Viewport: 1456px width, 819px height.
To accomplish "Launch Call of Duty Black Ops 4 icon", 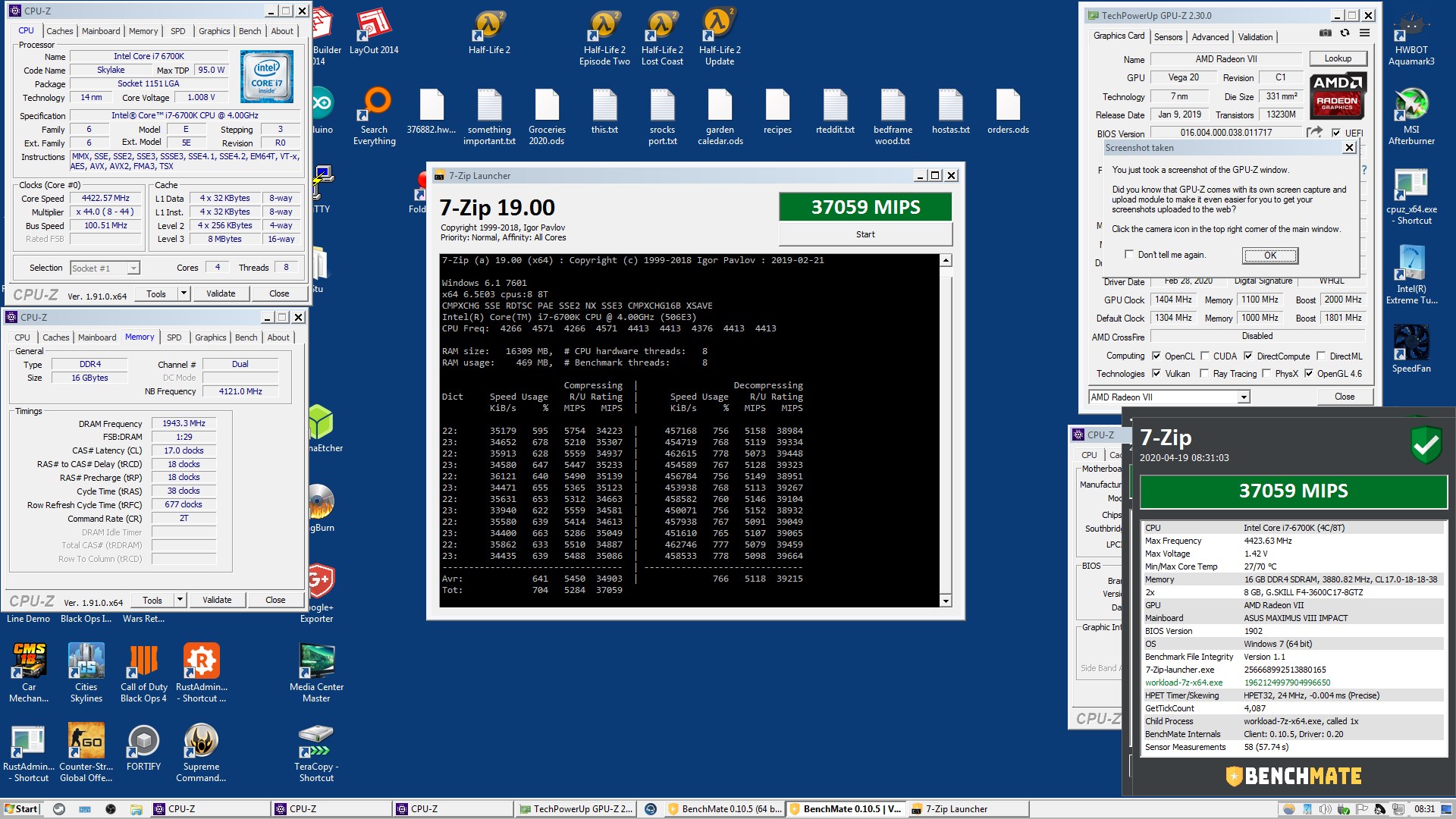I will point(143,673).
